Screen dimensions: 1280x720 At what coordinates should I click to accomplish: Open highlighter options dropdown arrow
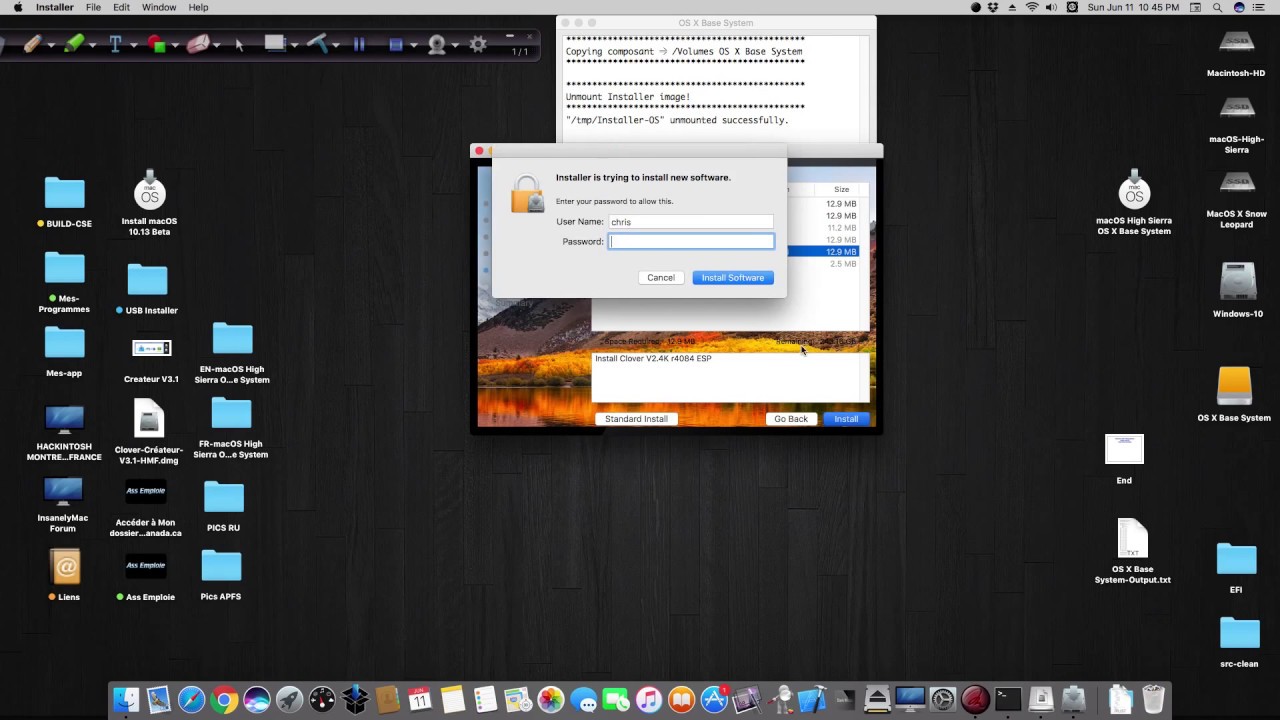click(93, 45)
